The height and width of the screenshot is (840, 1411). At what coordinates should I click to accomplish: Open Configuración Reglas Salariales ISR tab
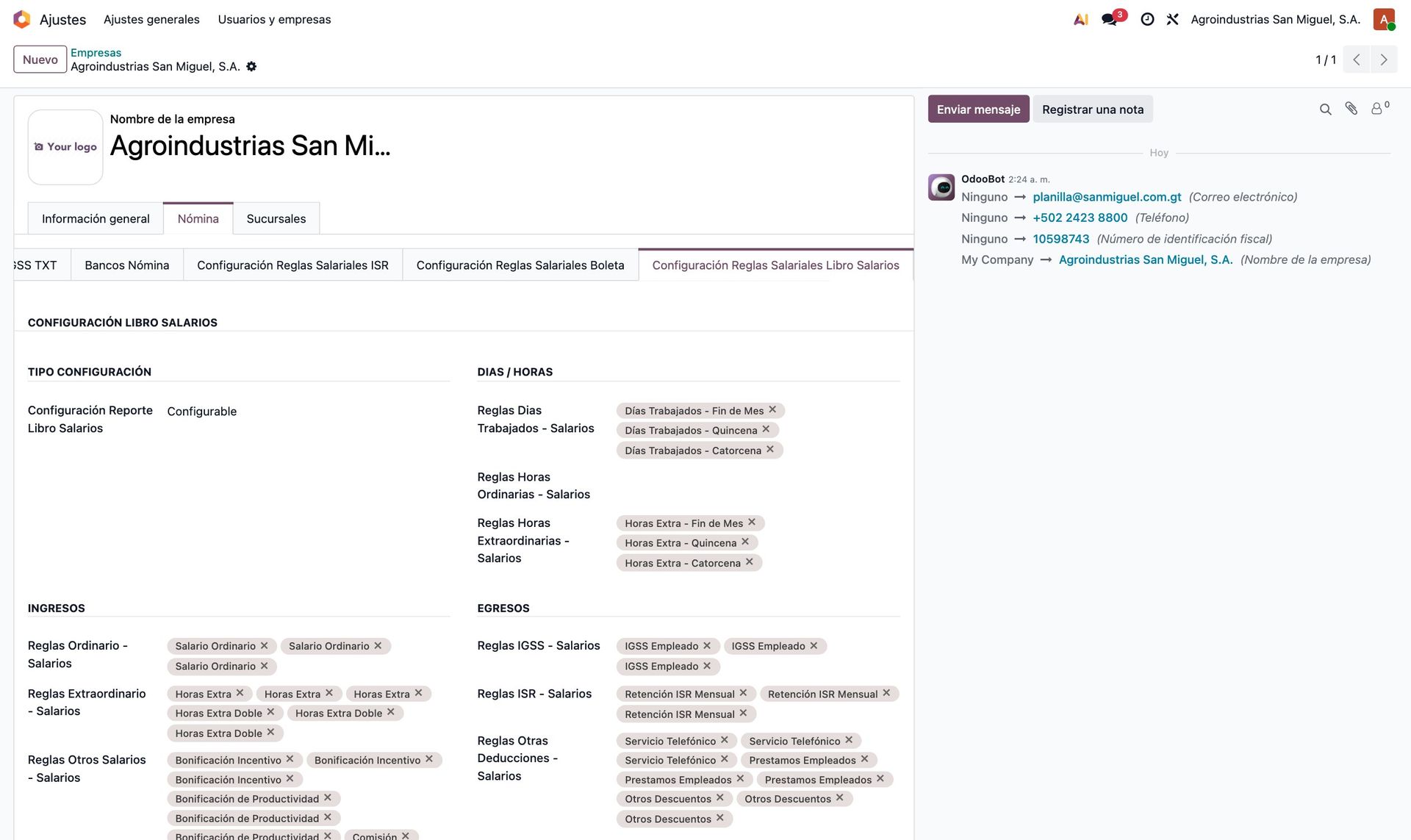[292, 265]
